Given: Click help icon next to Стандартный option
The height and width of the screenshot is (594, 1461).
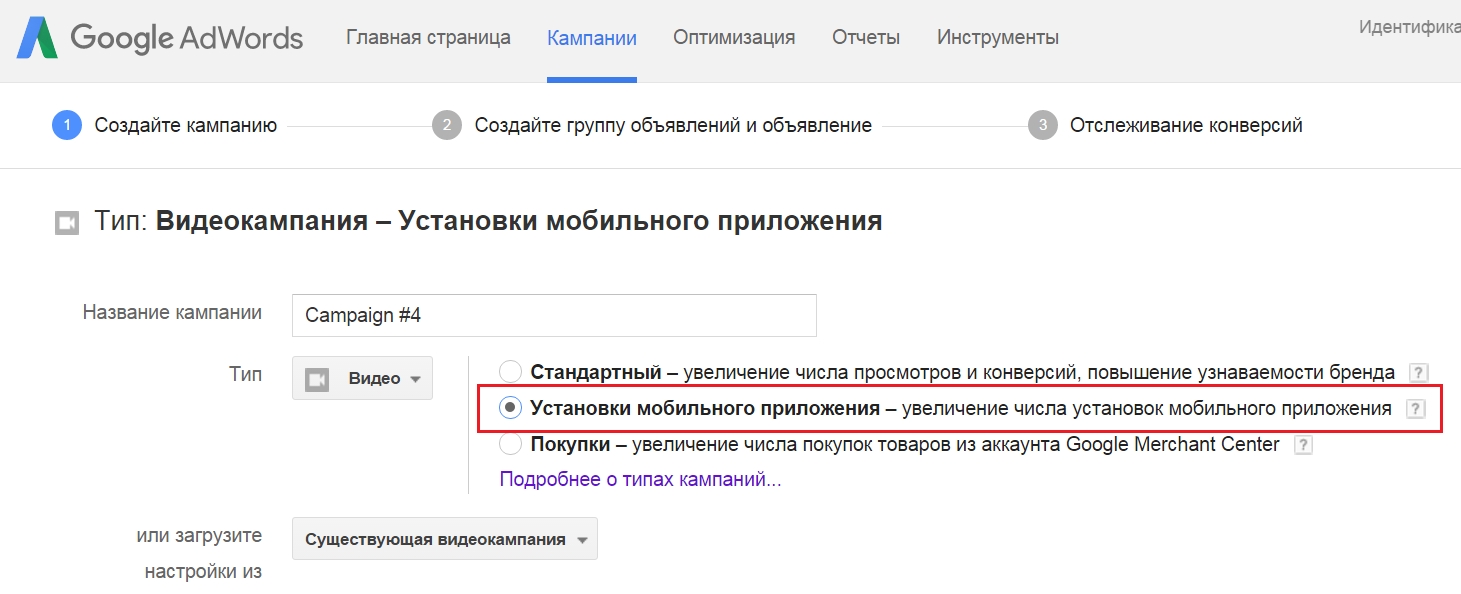Looking at the screenshot, I should pyautogui.click(x=1418, y=373).
